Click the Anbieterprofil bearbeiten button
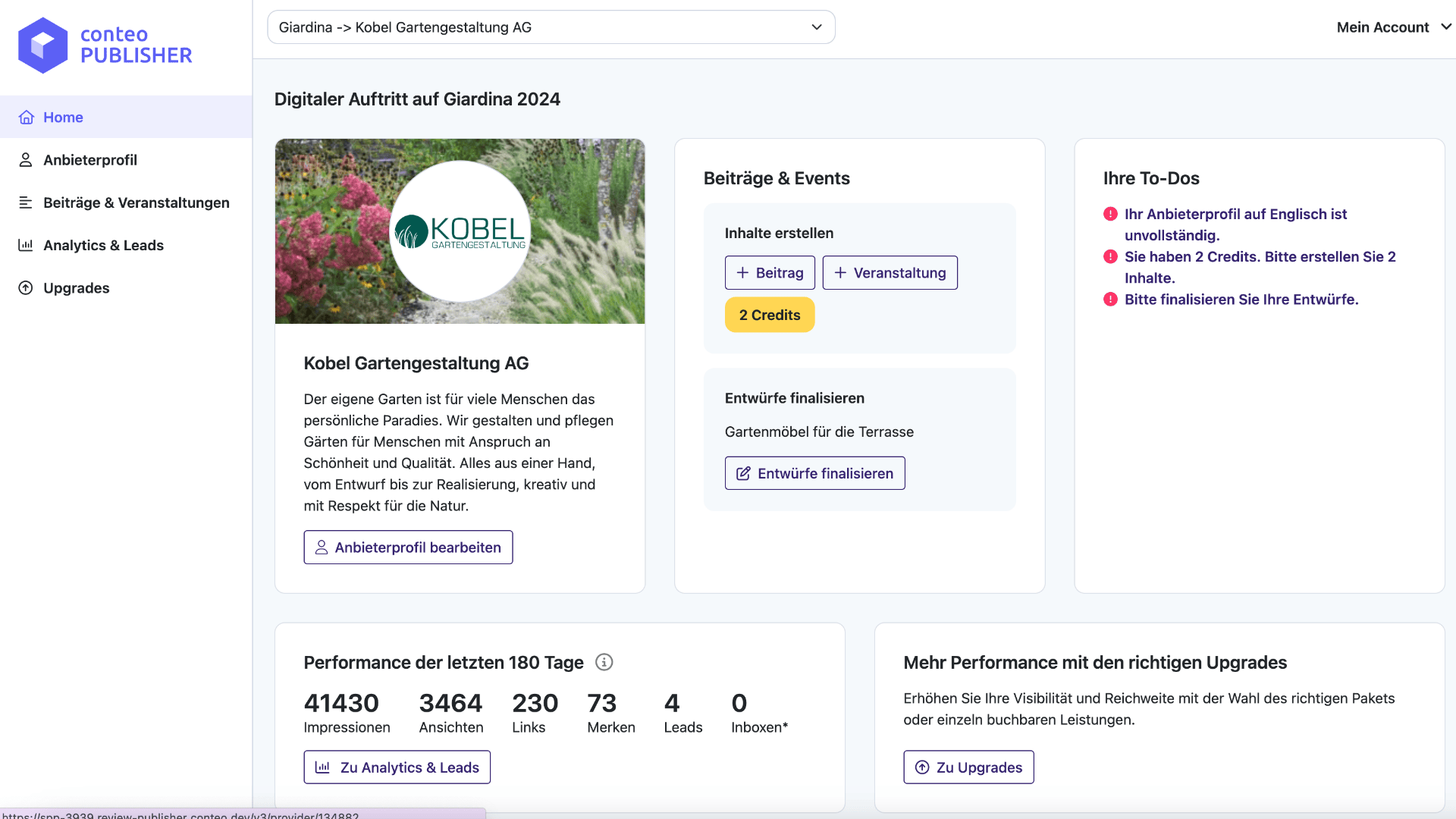Image resolution: width=1456 pixels, height=819 pixels. (x=408, y=548)
